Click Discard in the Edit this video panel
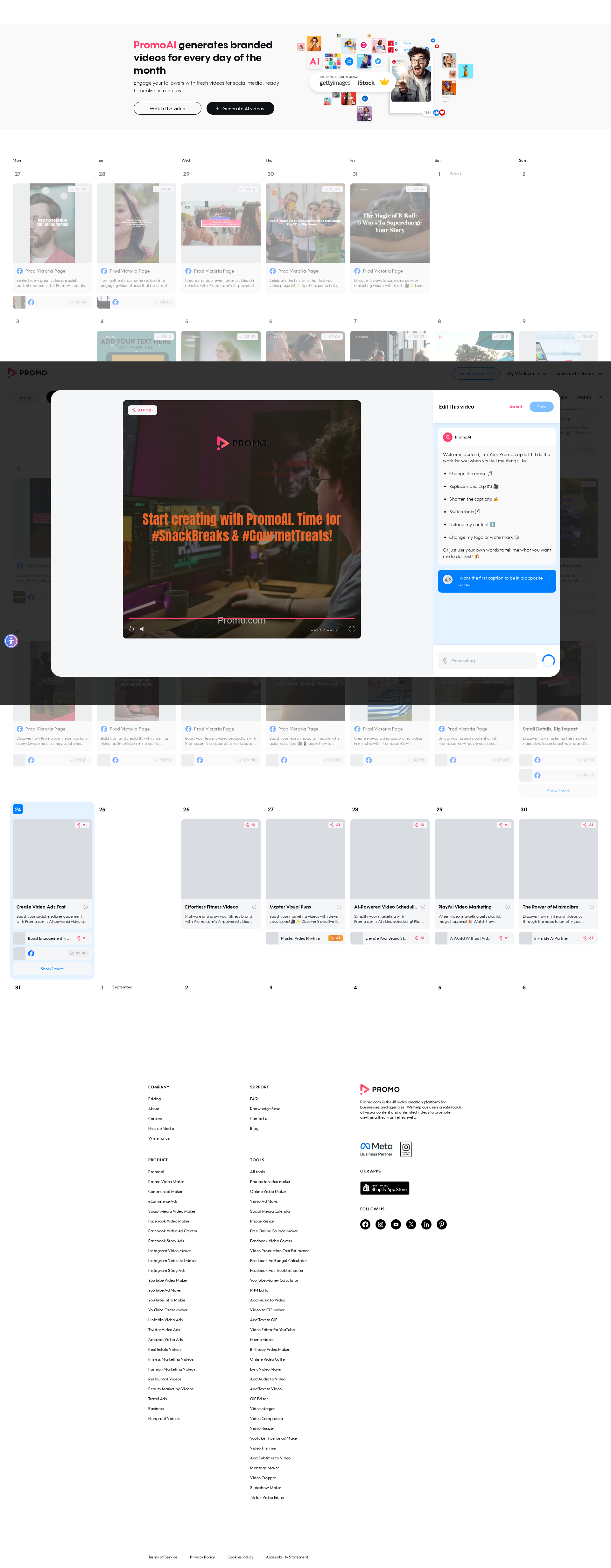Viewport: 611px width, 1568px height. 515,407
